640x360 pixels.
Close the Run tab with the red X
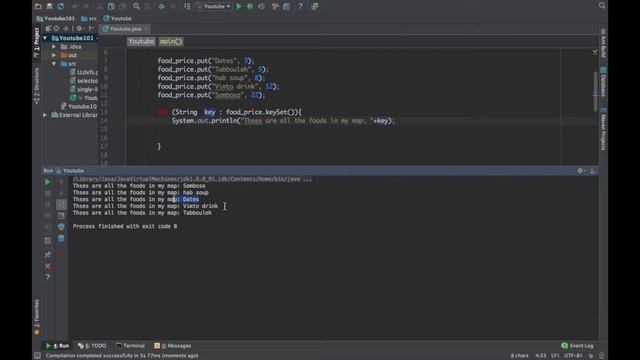click(x=47, y=266)
